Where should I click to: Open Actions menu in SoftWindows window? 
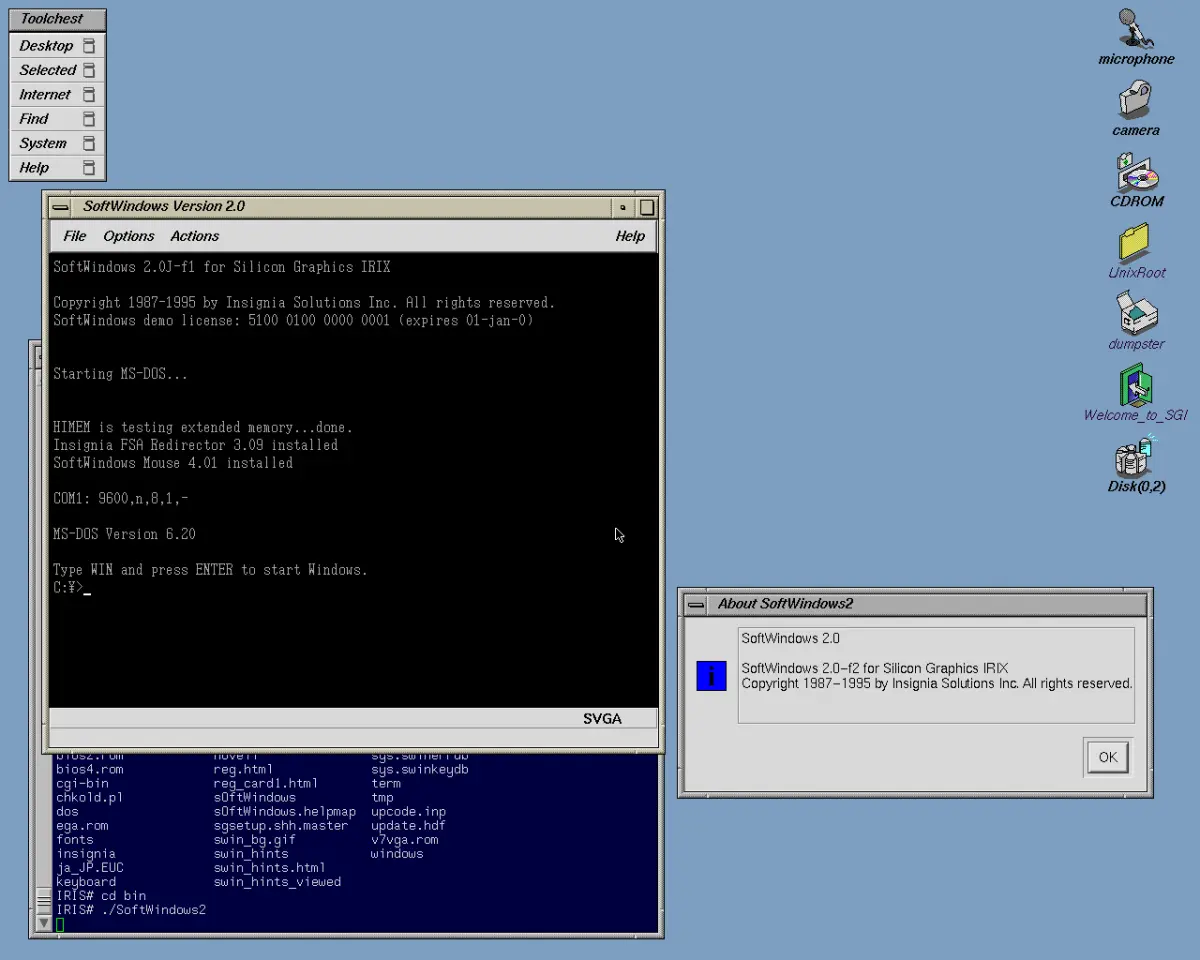click(195, 236)
